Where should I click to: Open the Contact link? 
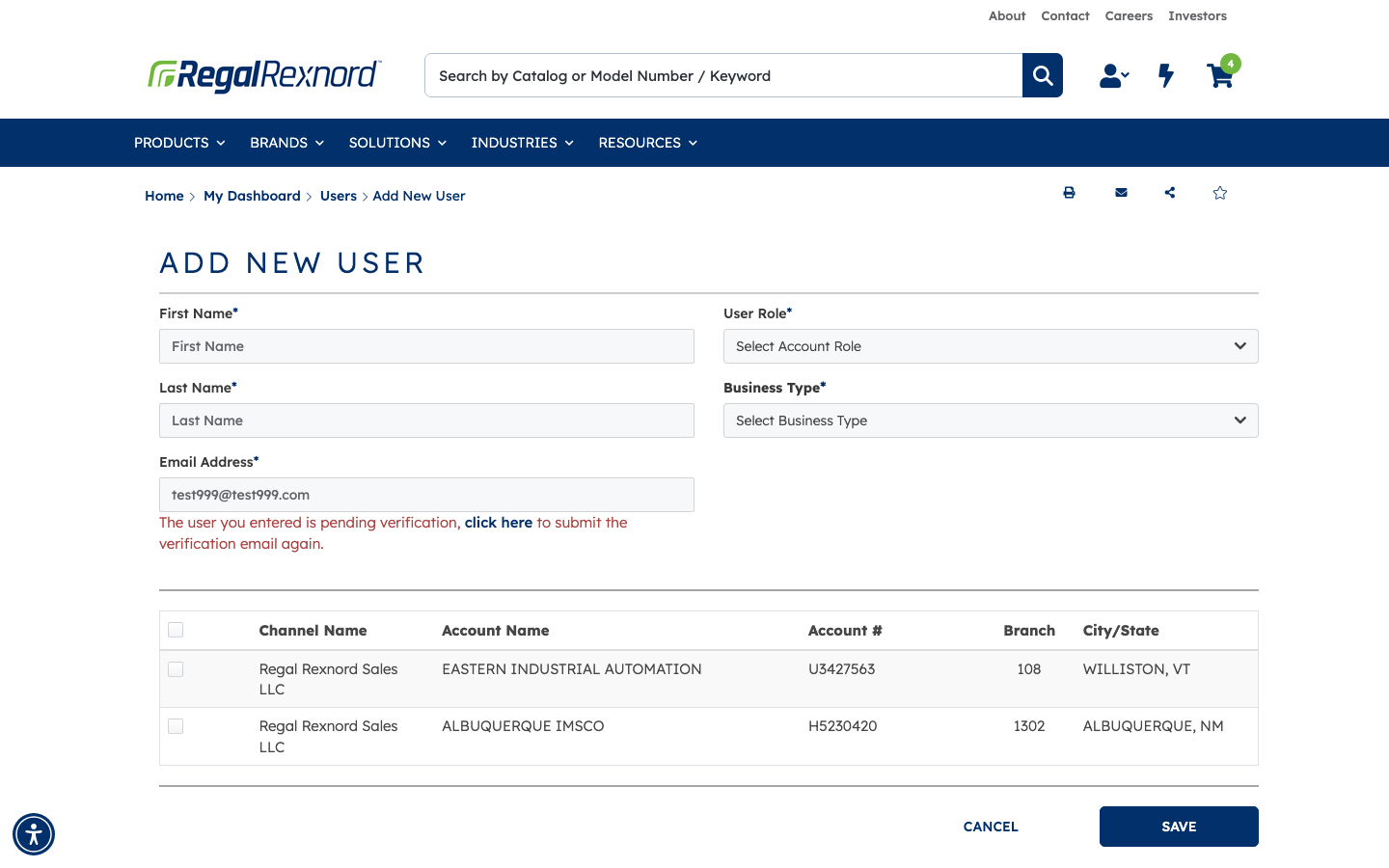click(1065, 16)
